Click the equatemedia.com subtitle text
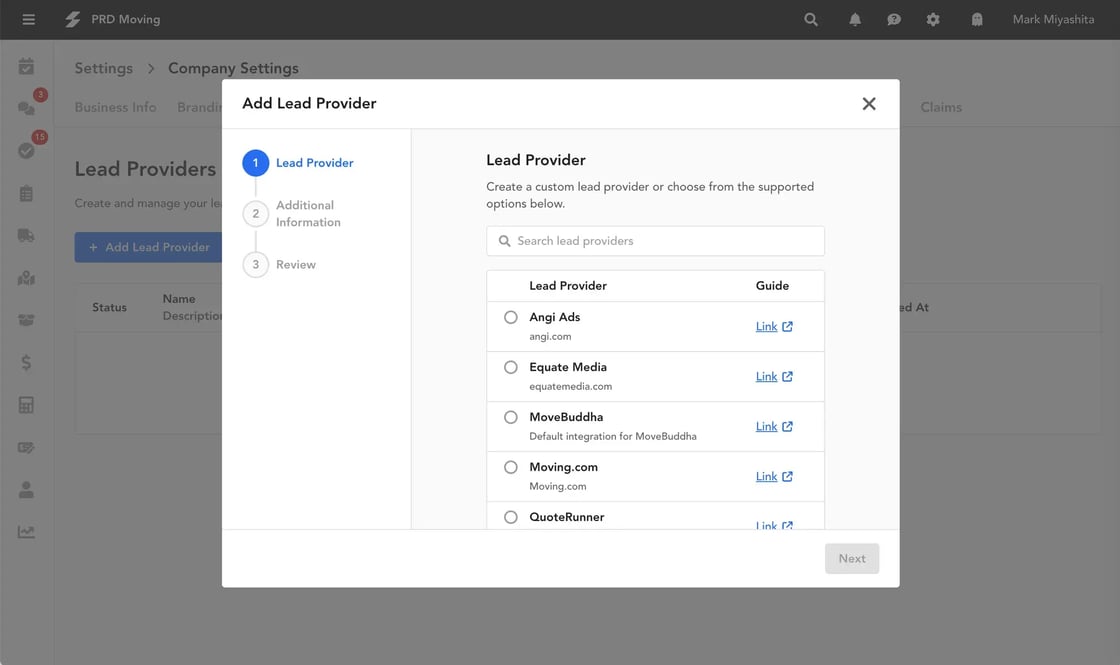Screen dimensions: 1120x665 [571, 386]
